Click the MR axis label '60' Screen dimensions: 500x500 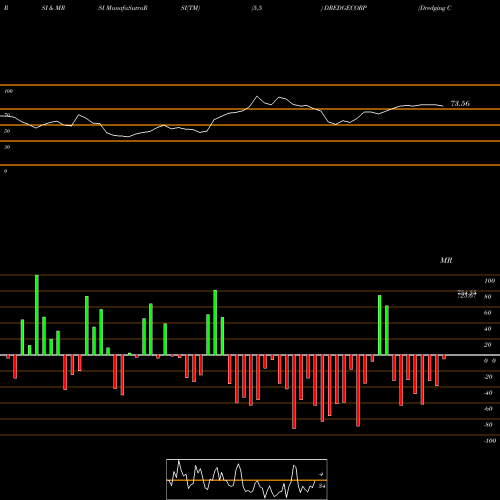pyautogui.click(x=488, y=313)
